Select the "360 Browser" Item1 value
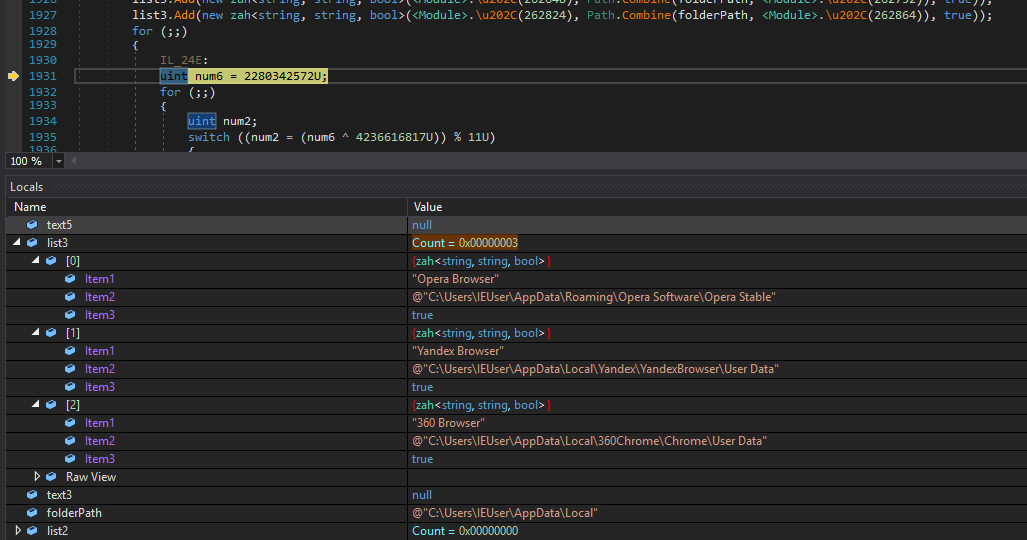 coord(448,423)
